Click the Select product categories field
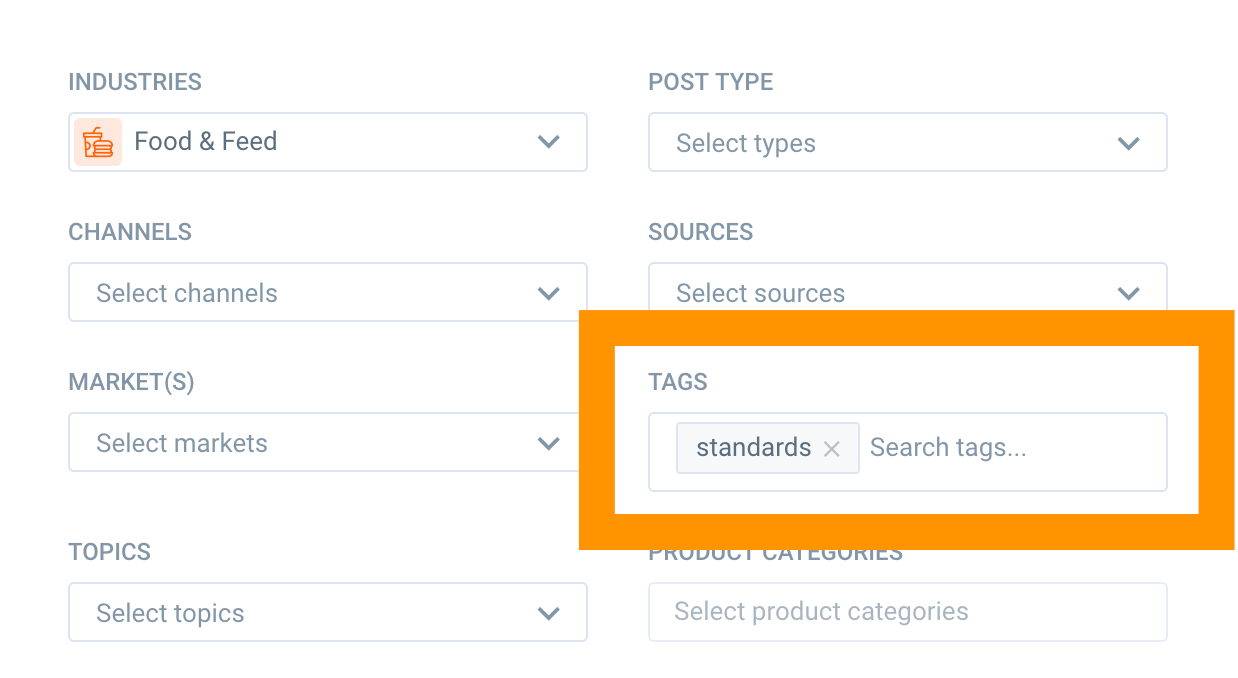This screenshot has height=678, width=1238. click(907, 612)
